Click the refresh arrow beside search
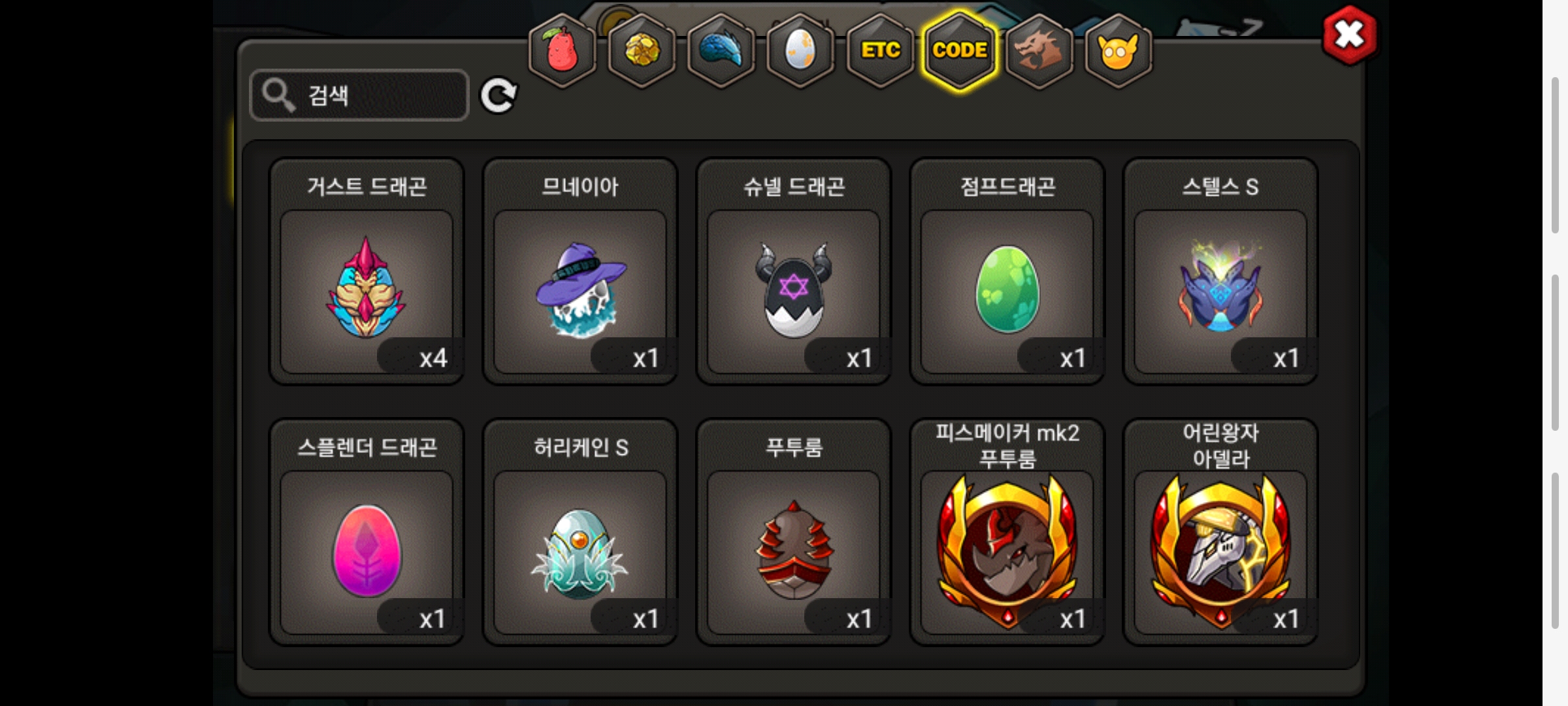 click(498, 96)
